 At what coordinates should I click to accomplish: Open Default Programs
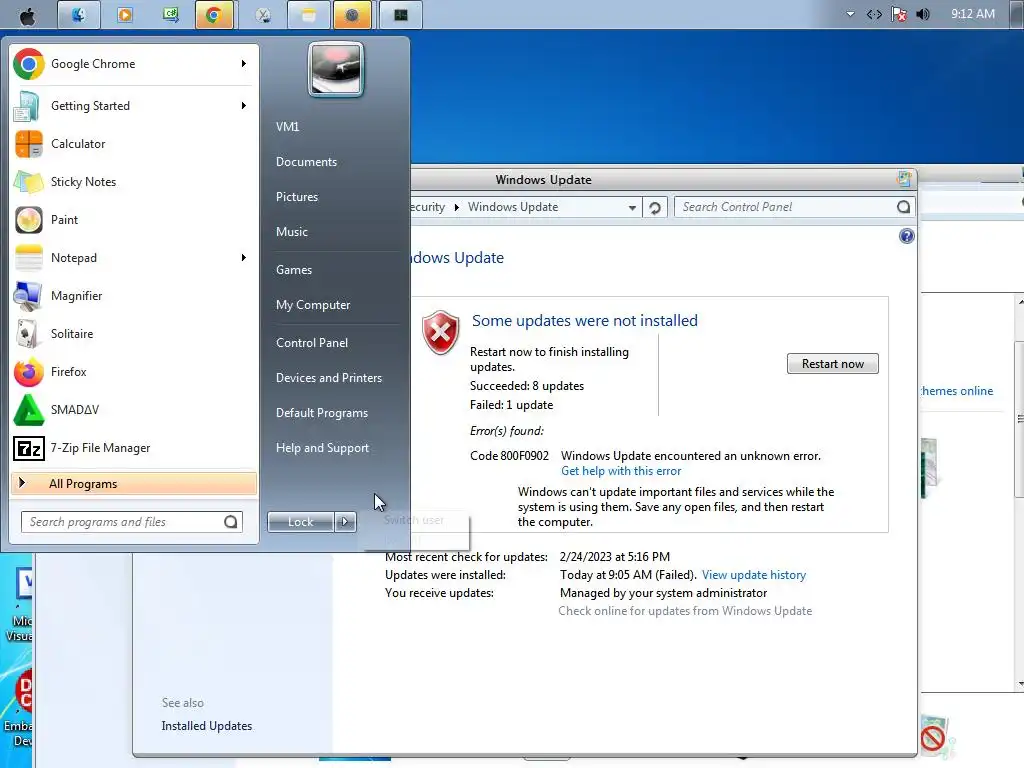(321, 413)
